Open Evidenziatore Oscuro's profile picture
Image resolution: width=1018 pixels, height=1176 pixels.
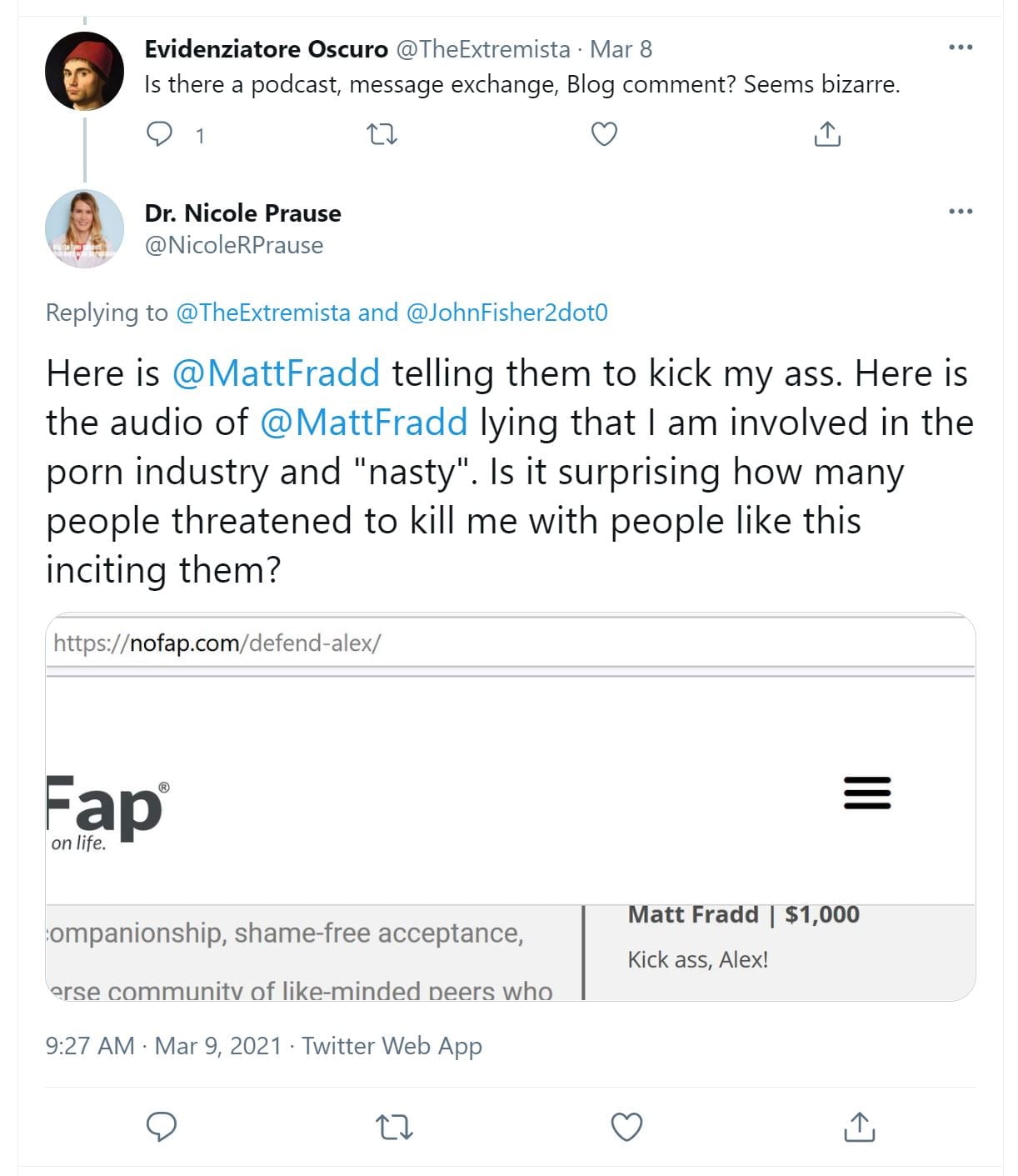click(x=84, y=71)
